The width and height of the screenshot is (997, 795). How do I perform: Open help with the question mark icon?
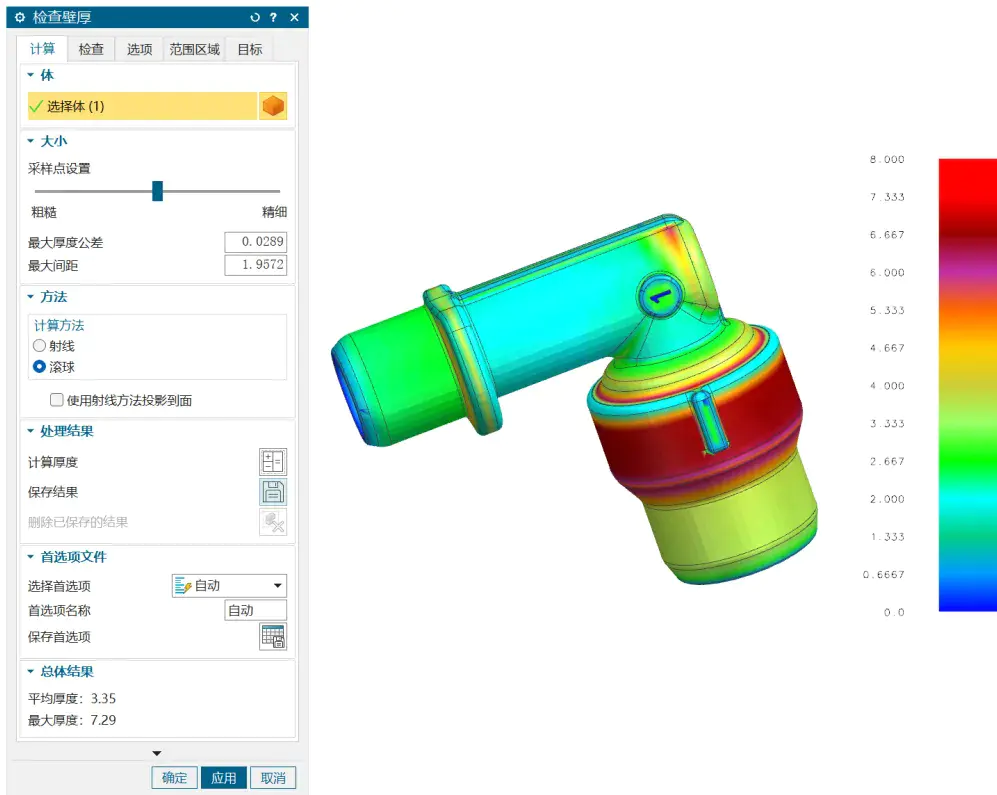point(273,17)
